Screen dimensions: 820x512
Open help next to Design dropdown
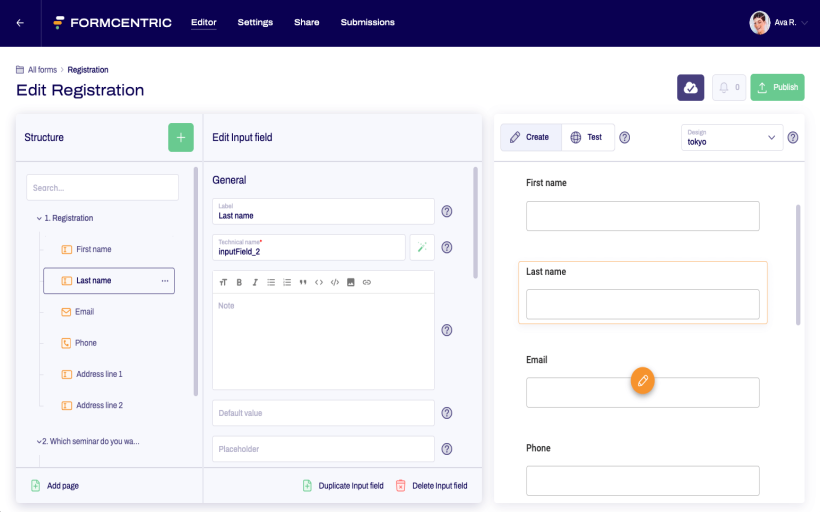tap(793, 138)
